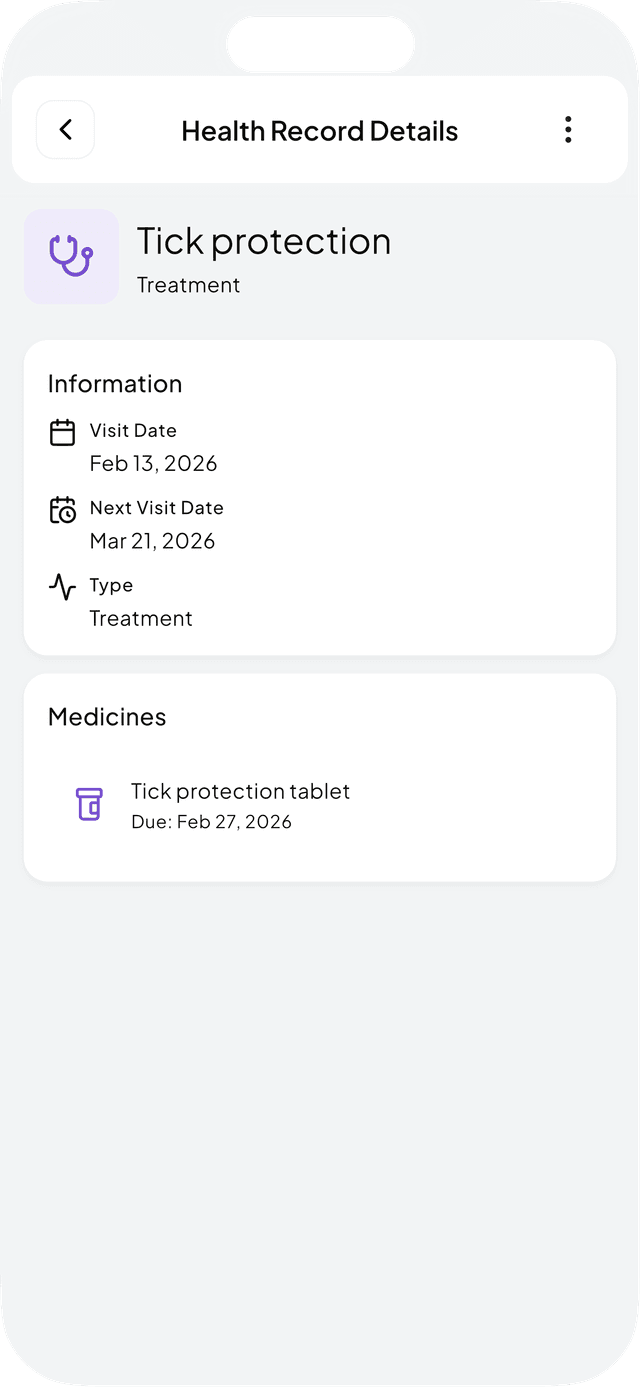640x1387 pixels.
Task: Click the Next Visit Date label
Action: (x=157, y=507)
